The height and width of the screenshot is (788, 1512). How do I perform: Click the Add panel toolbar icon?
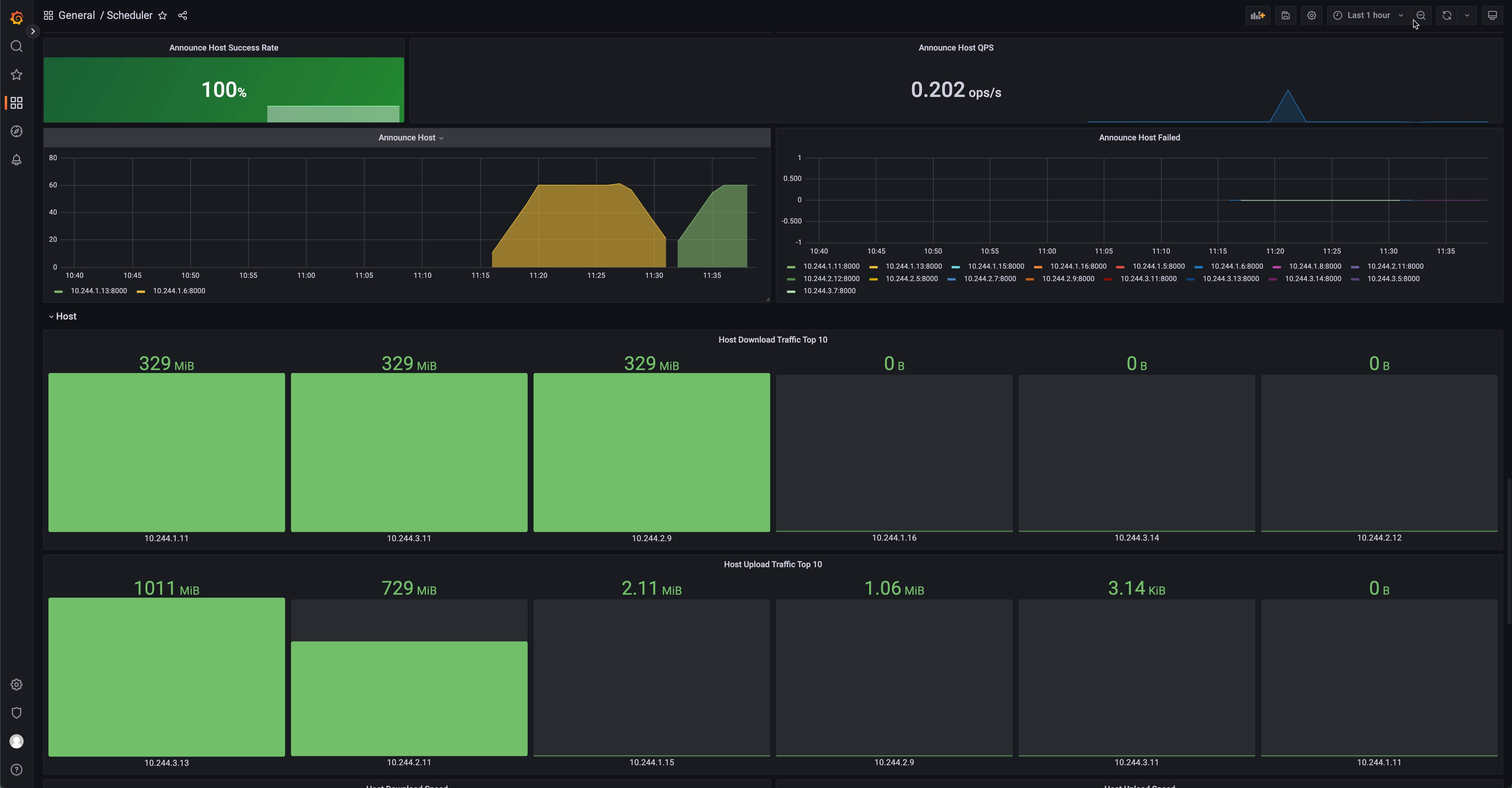coord(1257,16)
